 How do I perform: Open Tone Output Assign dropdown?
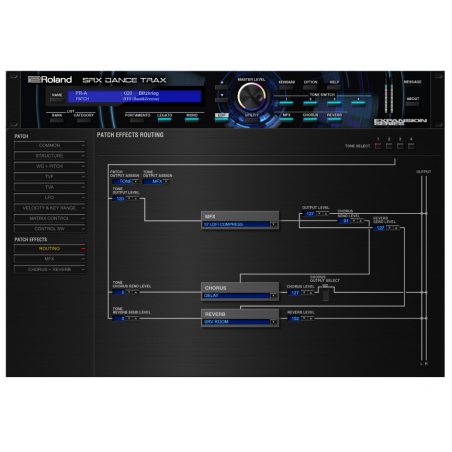point(166,181)
